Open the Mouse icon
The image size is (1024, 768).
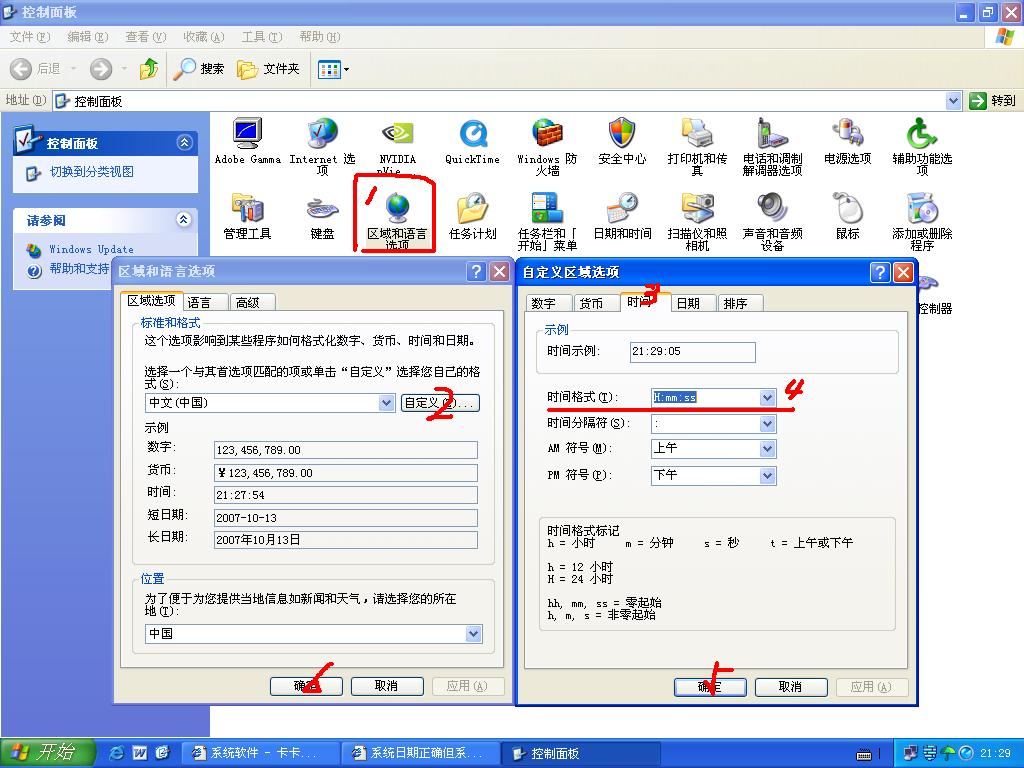pos(847,208)
